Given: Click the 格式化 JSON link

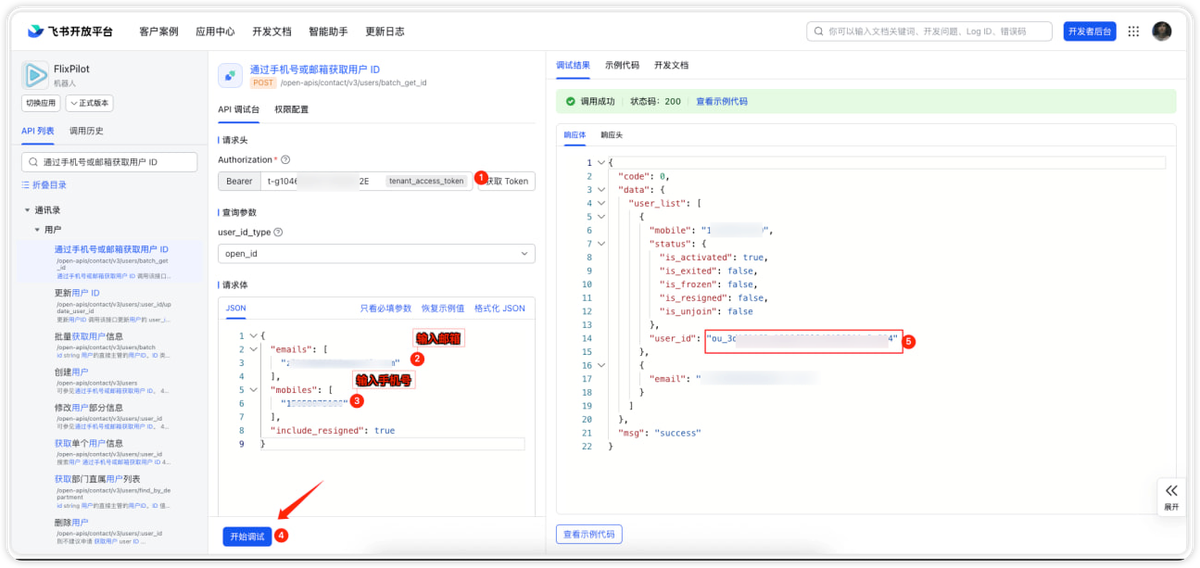Looking at the screenshot, I should pos(500,308).
